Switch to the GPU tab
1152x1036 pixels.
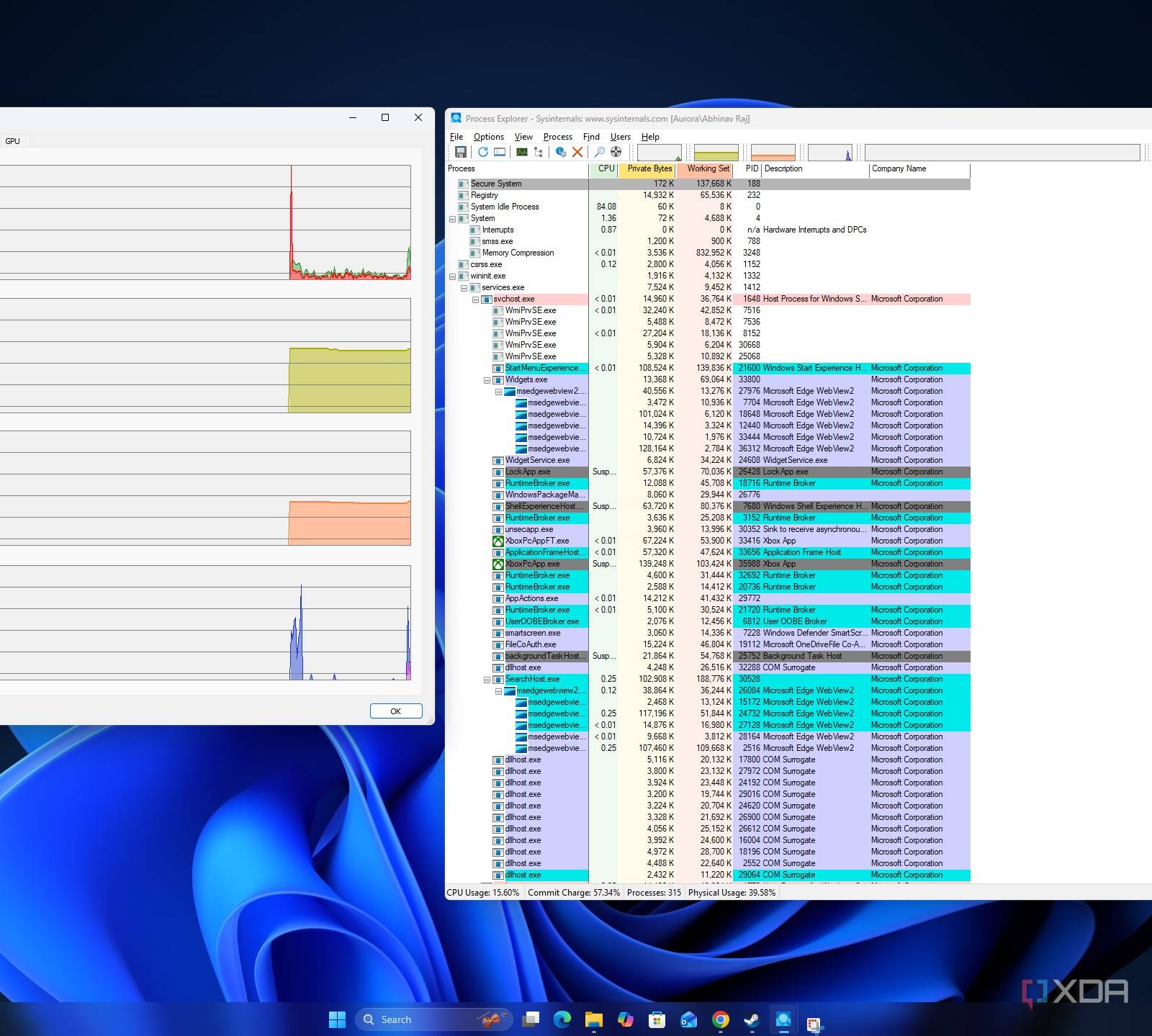point(13,141)
